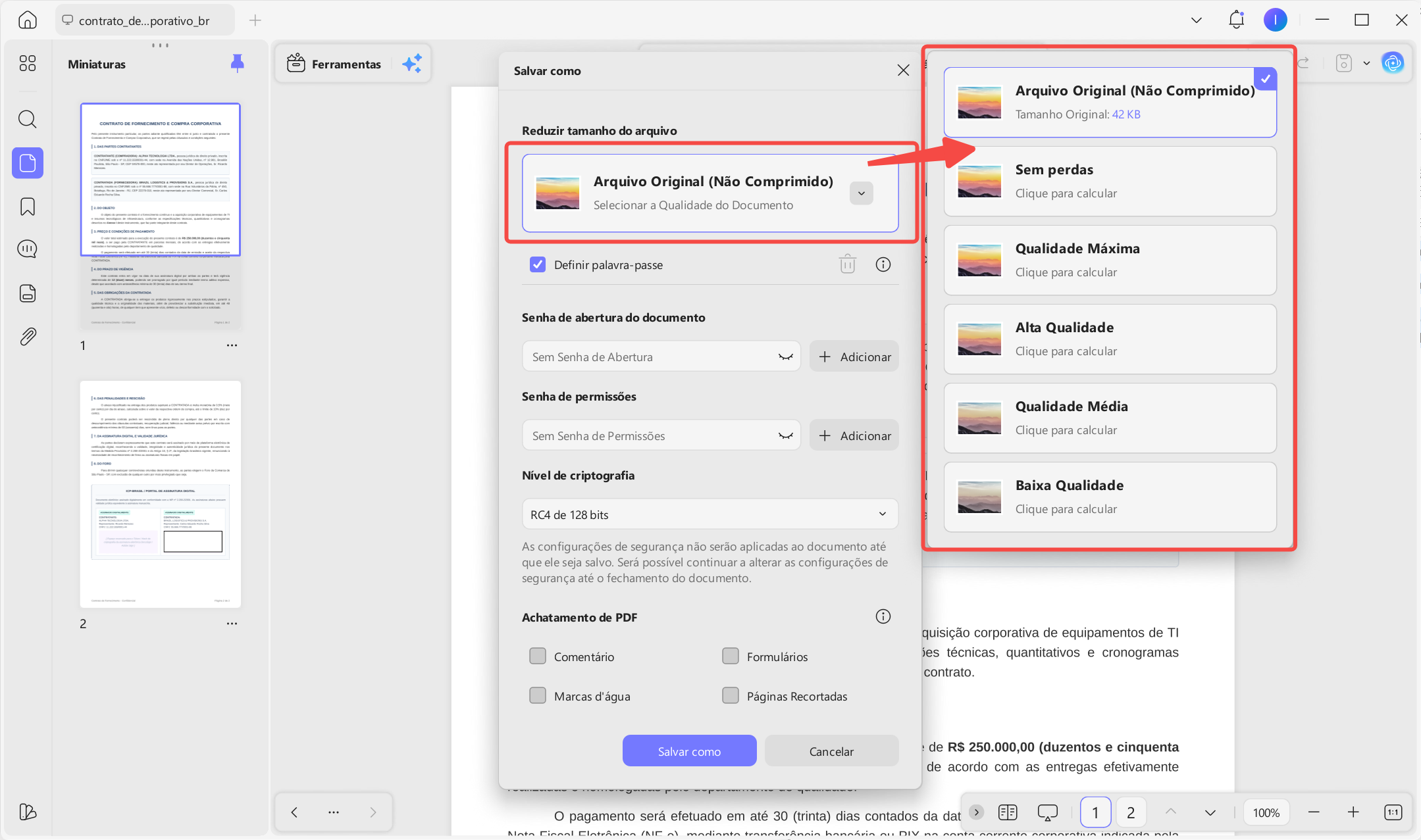The width and height of the screenshot is (1421, 840).
Task: Delete the password setting trash icon
Action: pyautogui.click(x=847, y=264)
